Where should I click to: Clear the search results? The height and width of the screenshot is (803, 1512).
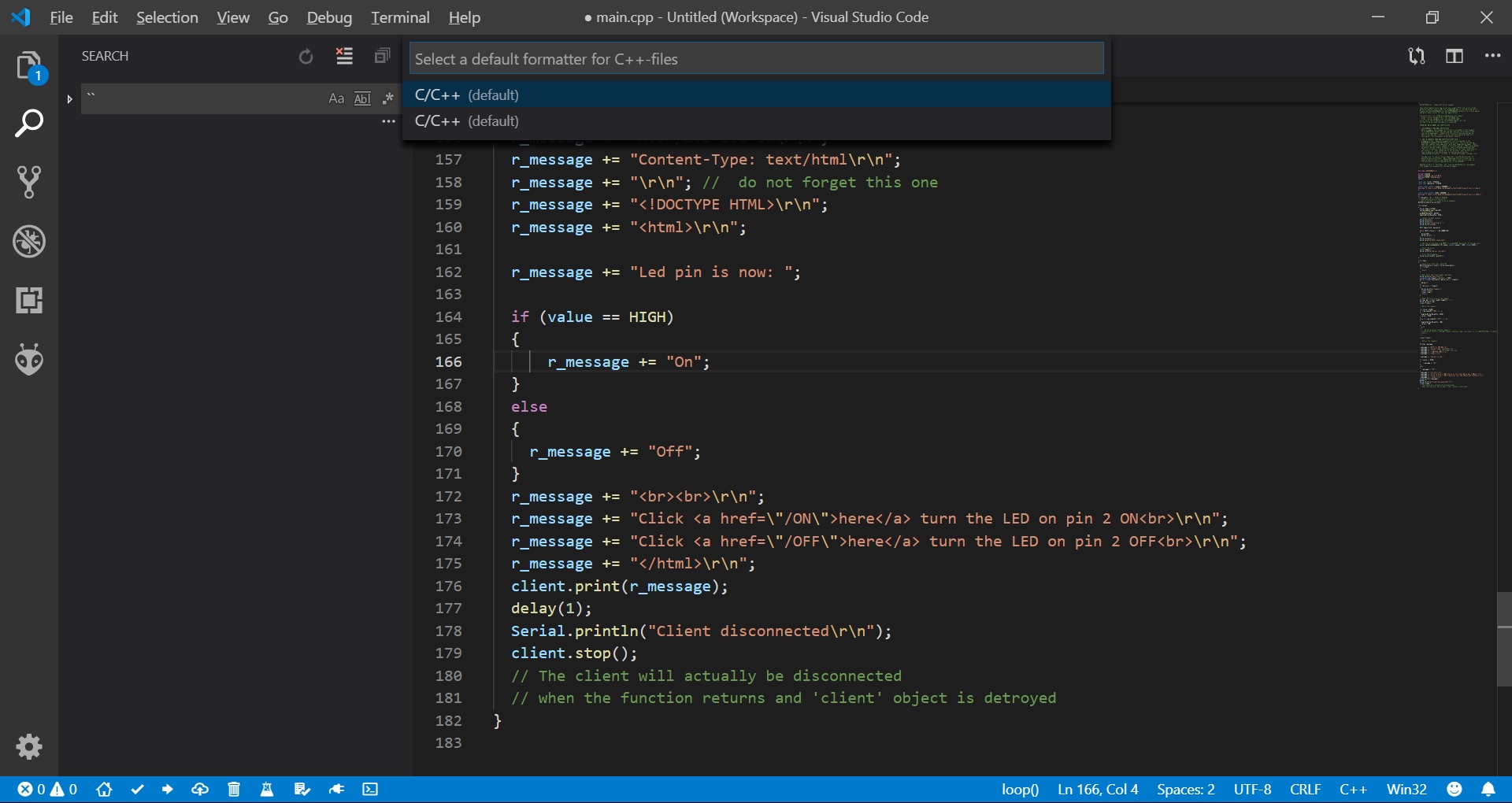(344, 56)
